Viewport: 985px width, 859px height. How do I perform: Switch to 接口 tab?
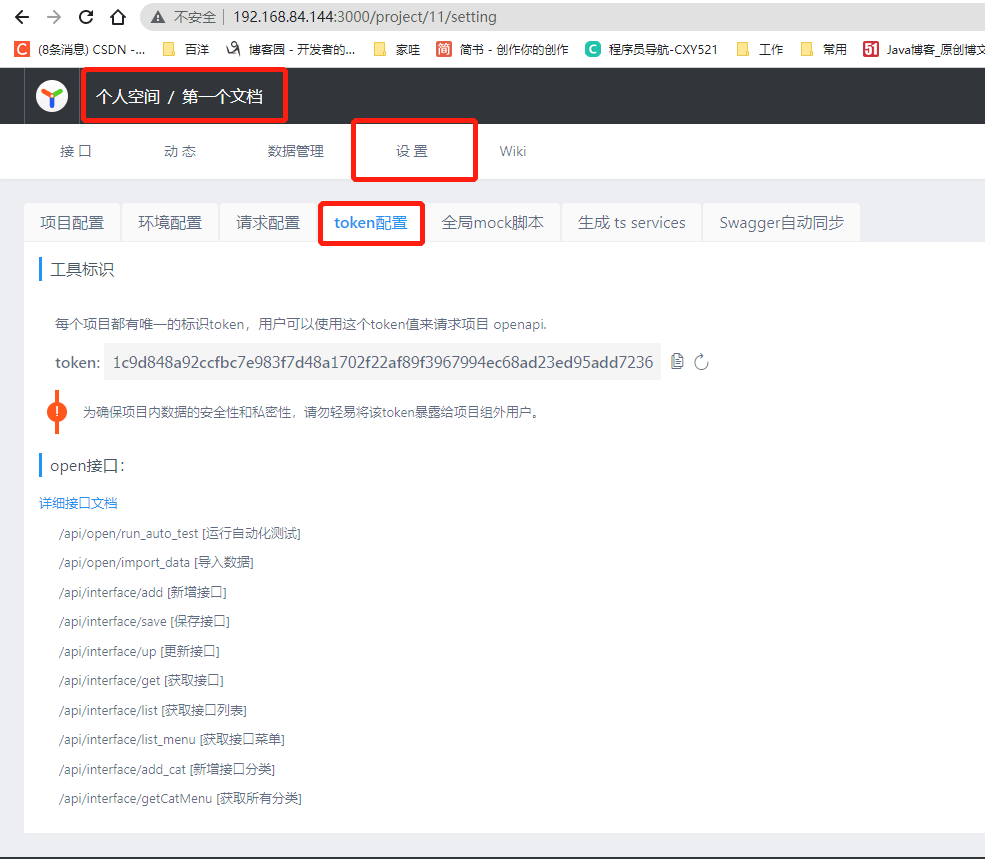click(x=75, y=151)
